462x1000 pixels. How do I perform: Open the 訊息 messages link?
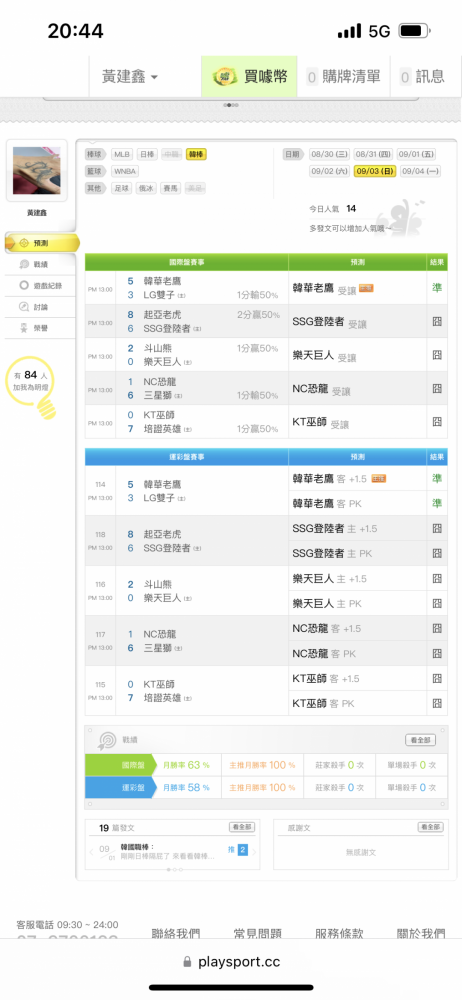point(422,77)
